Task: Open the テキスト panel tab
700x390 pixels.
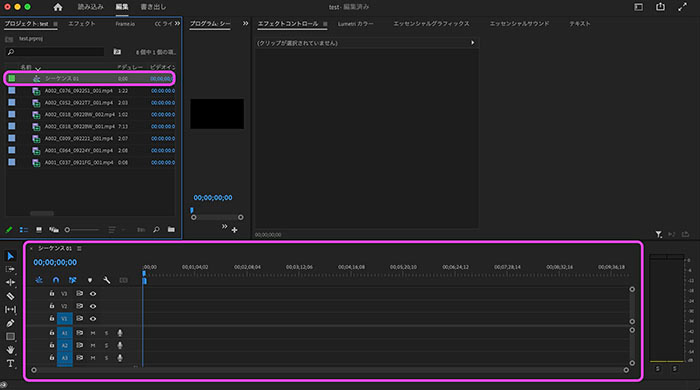Action: coord(579,24)
